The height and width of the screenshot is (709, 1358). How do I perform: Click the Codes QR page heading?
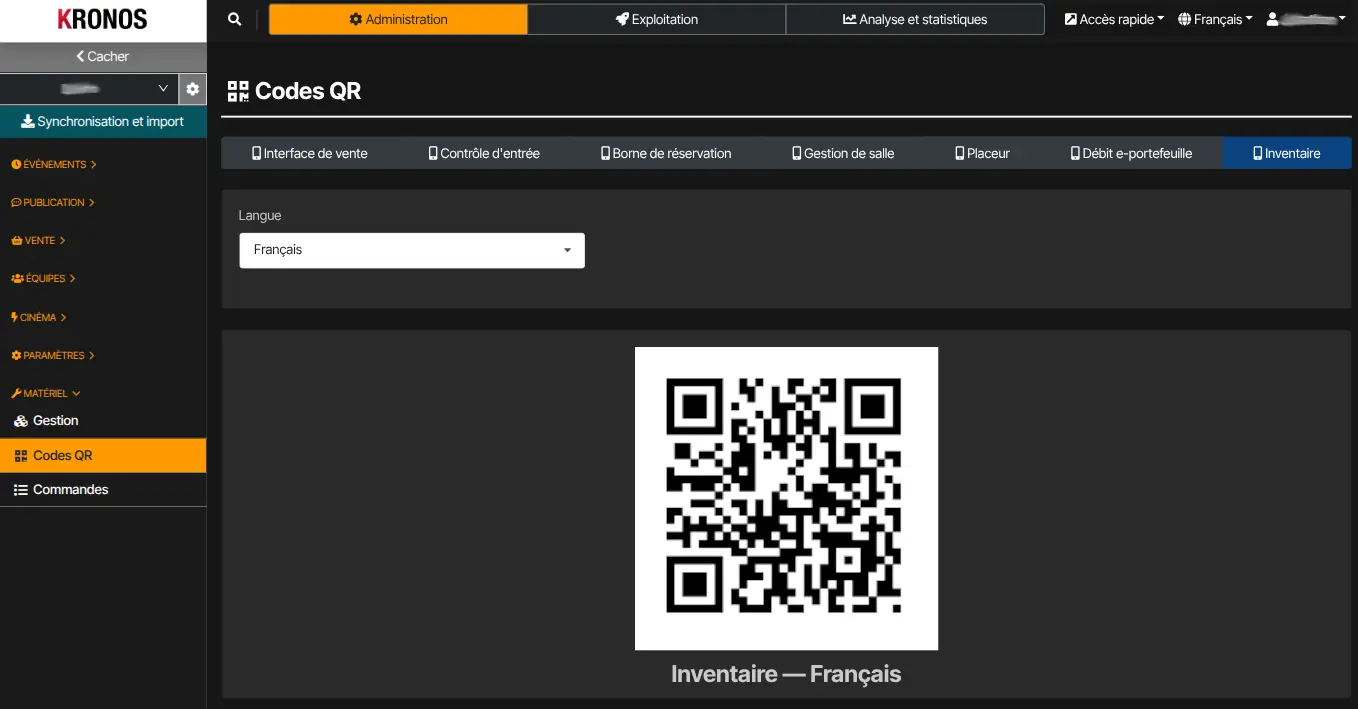click(294, 91)
